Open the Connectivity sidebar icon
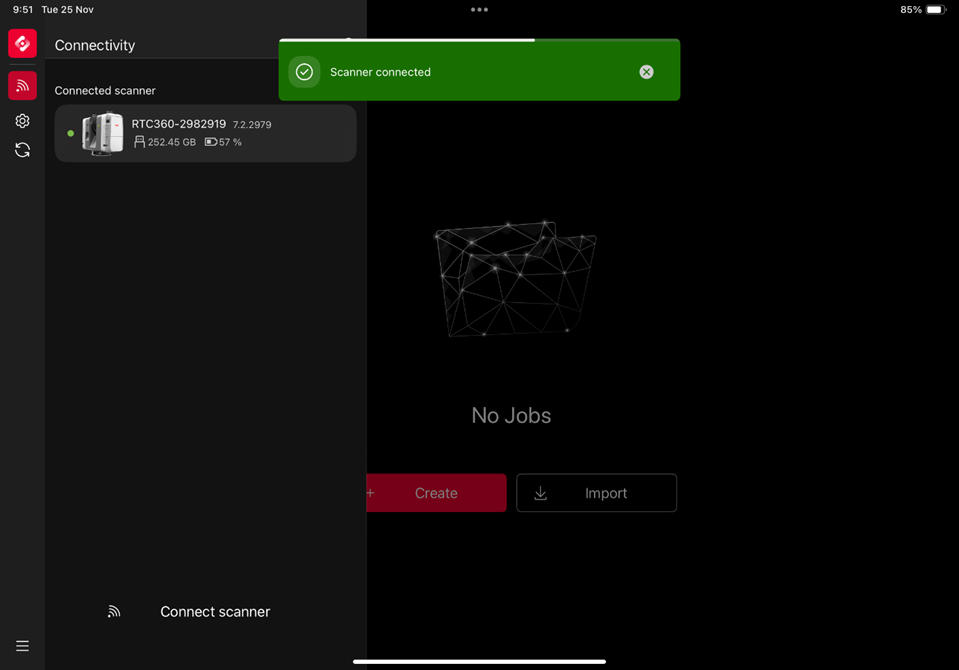Screen dimensions: 959x670 [x=22, y=86]
